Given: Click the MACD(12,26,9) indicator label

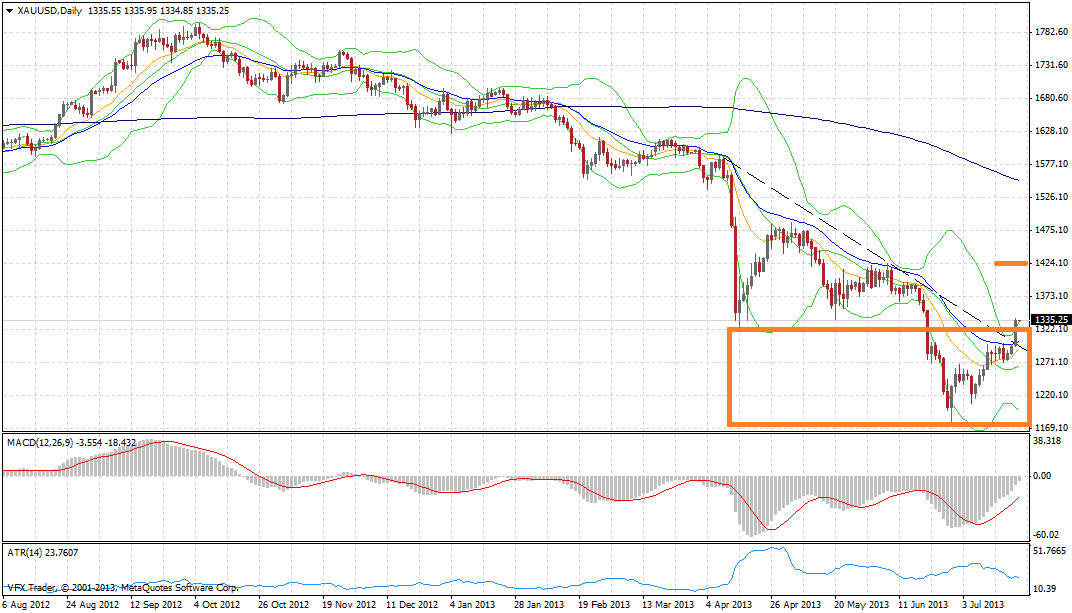Looking at the screenshot, I should 45,441.
